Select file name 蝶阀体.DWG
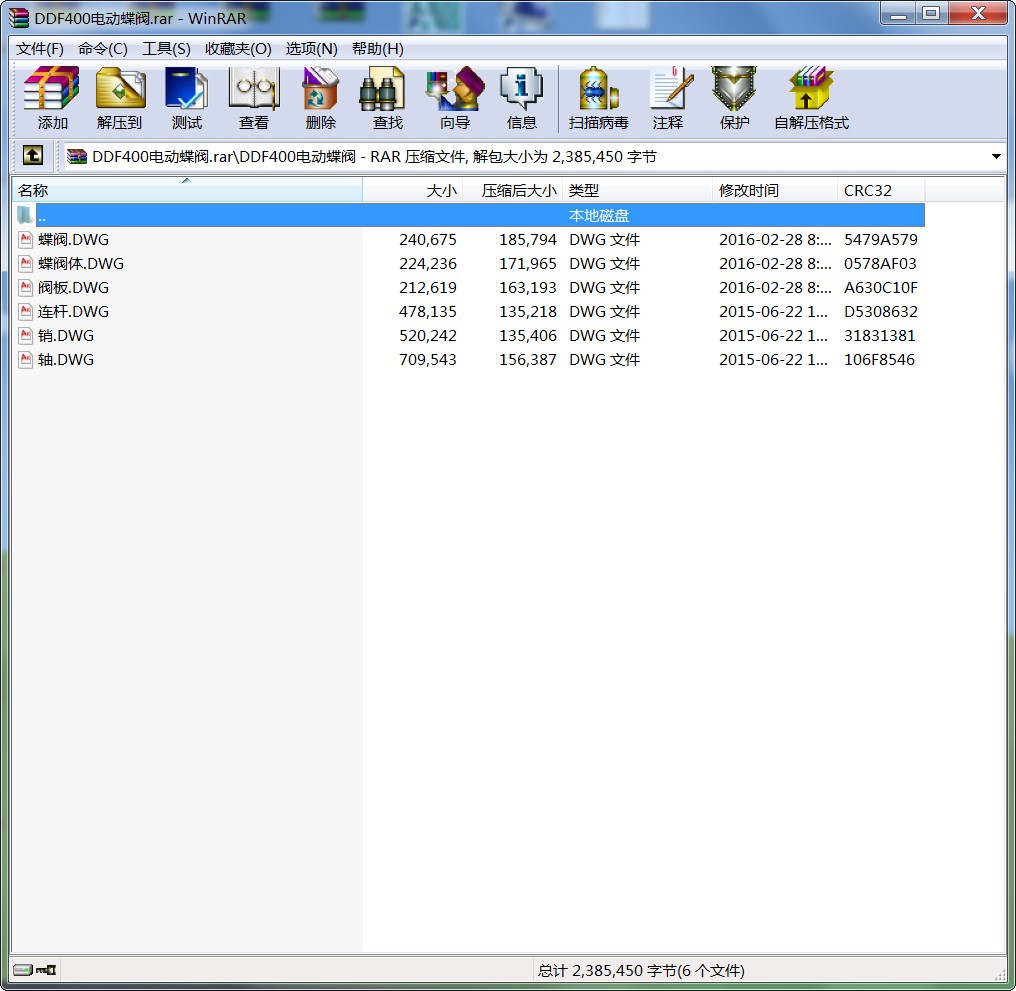Viewport: 1016px width, 991px height. point(81,264)
